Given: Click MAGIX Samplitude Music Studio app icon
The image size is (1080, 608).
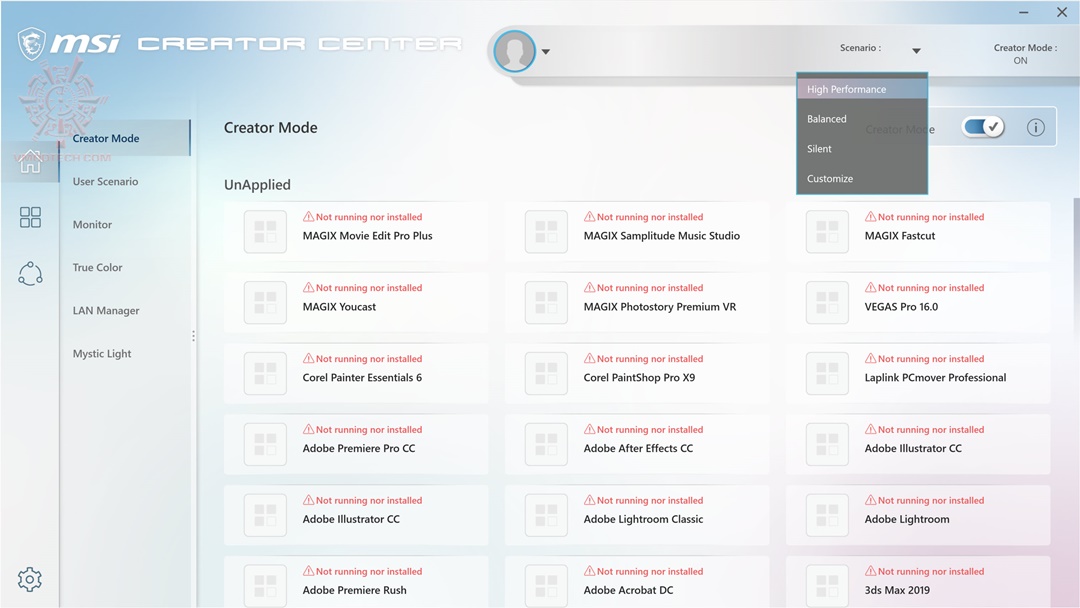Looking at the screenshot, I should coord(546,231).
